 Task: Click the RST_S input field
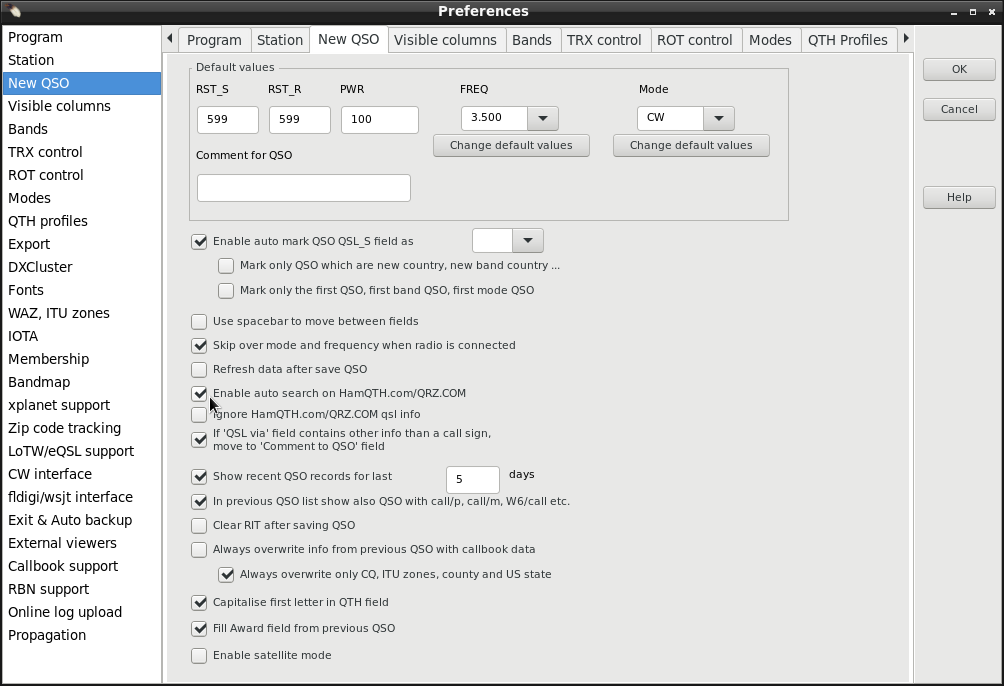[x=228, y=120]
